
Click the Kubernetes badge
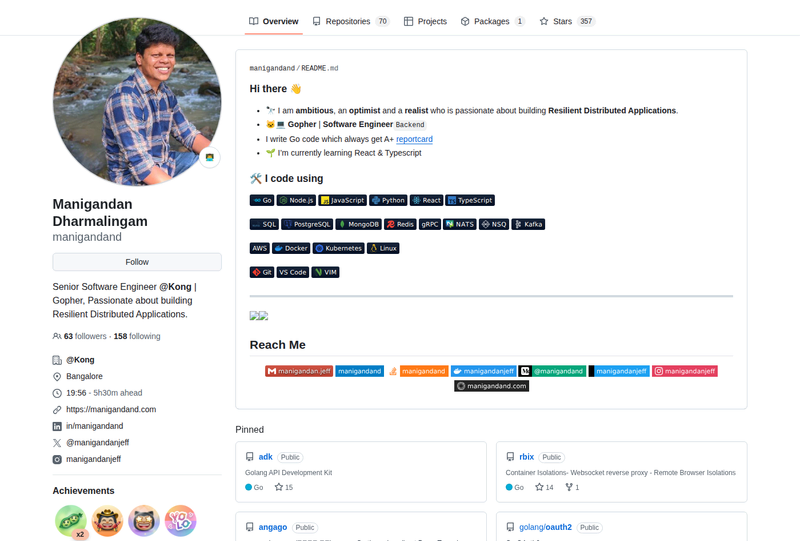(338, 248)
